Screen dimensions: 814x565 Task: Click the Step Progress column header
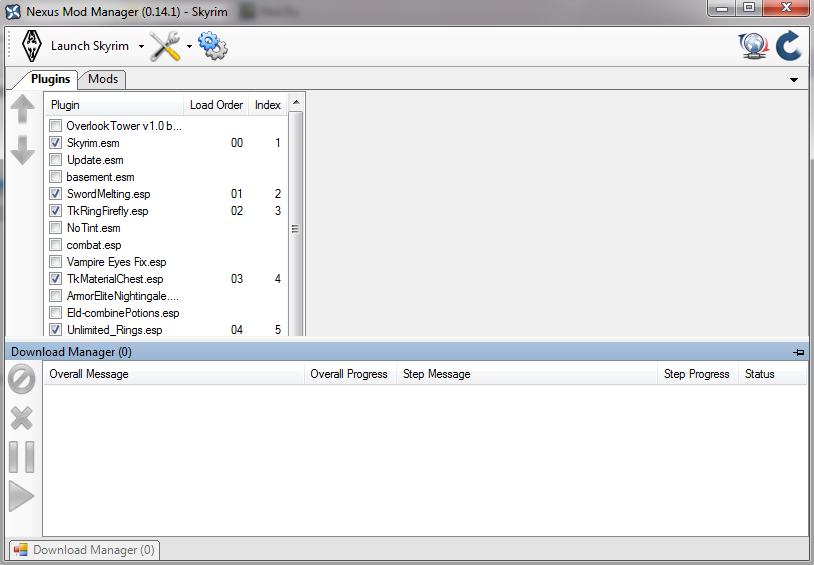(x=698, y=374)
